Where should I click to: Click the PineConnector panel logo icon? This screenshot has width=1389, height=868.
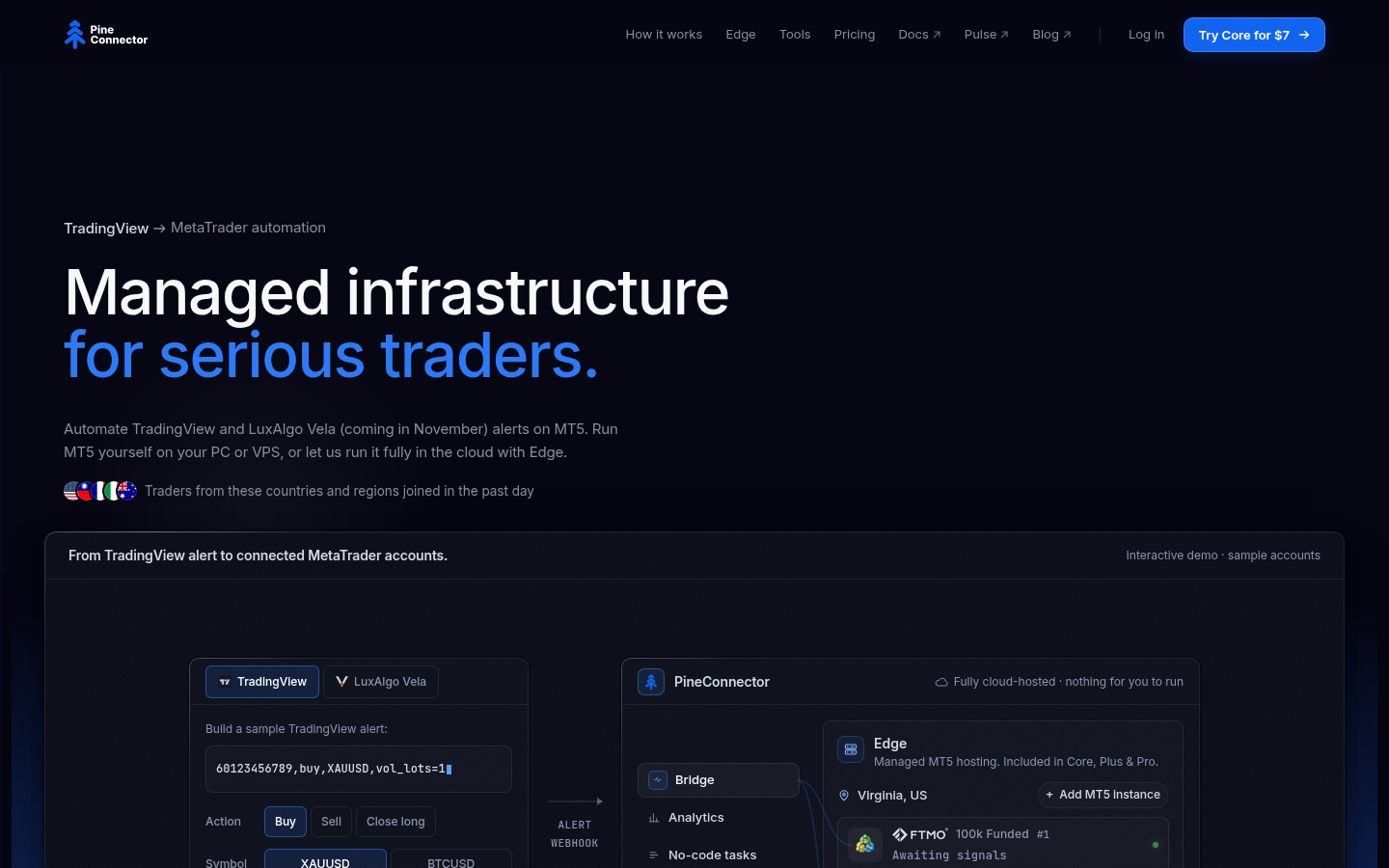point(651,682)
